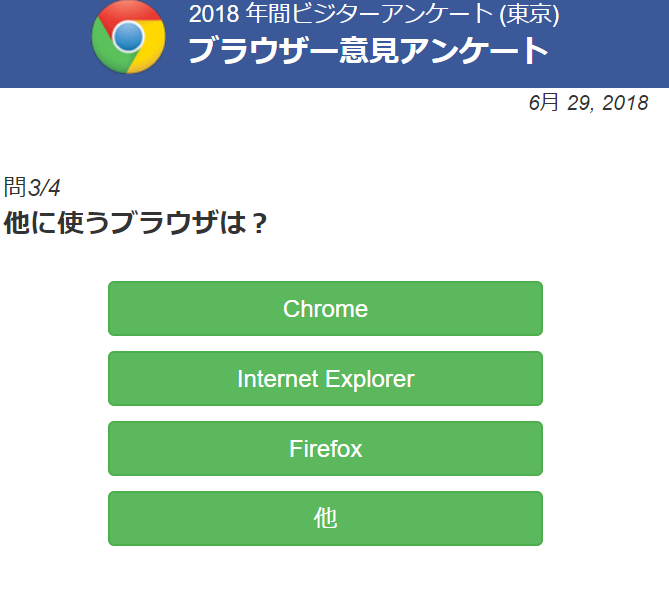
Task: Answer question 3 with Chrome
Action: [x=325, y=308]
